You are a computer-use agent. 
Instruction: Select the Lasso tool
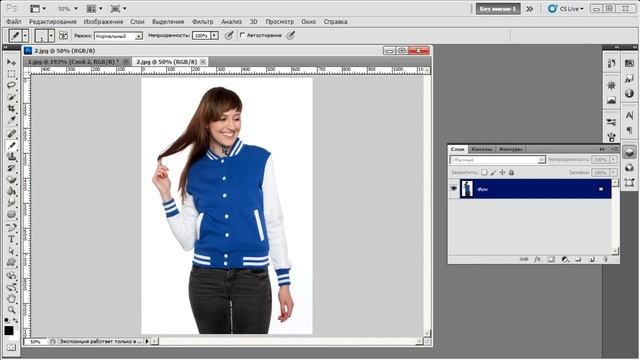pyautogui.click(x=11, y=85)
